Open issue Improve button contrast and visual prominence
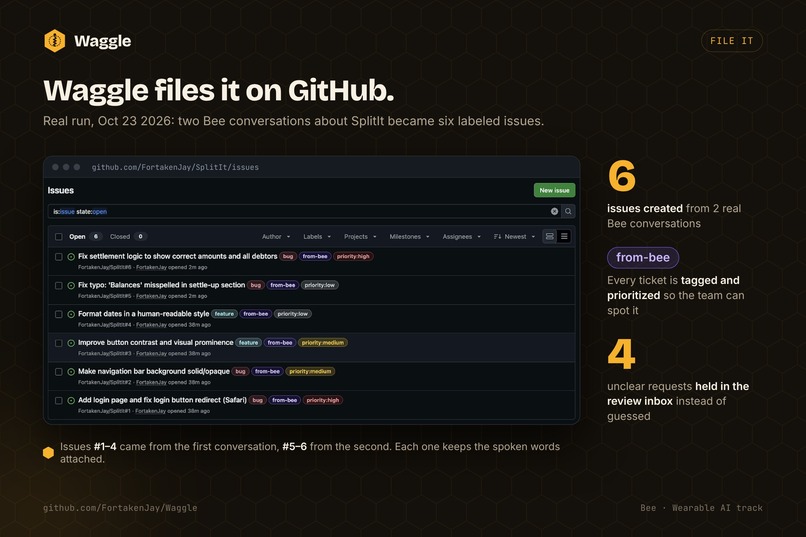The width and height of the screenshot is (806, 537). click(156, 342)
